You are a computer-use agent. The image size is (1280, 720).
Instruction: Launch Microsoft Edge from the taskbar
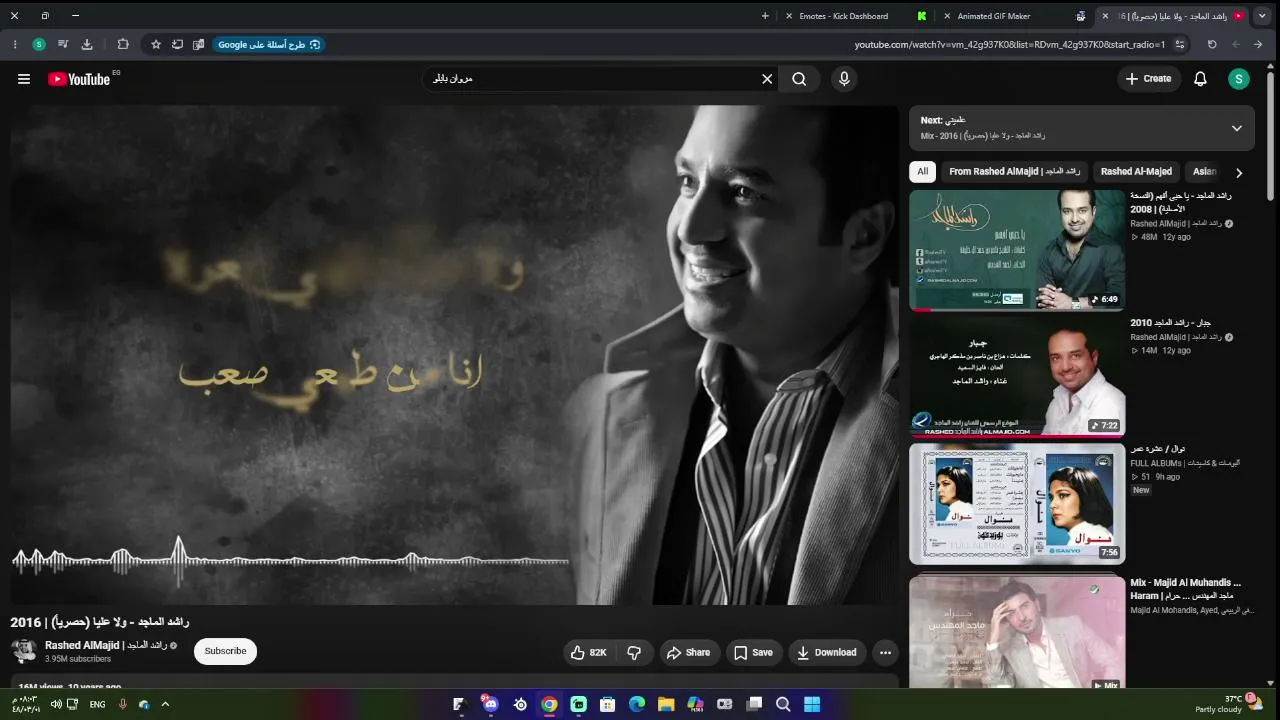tap(637, 704)
